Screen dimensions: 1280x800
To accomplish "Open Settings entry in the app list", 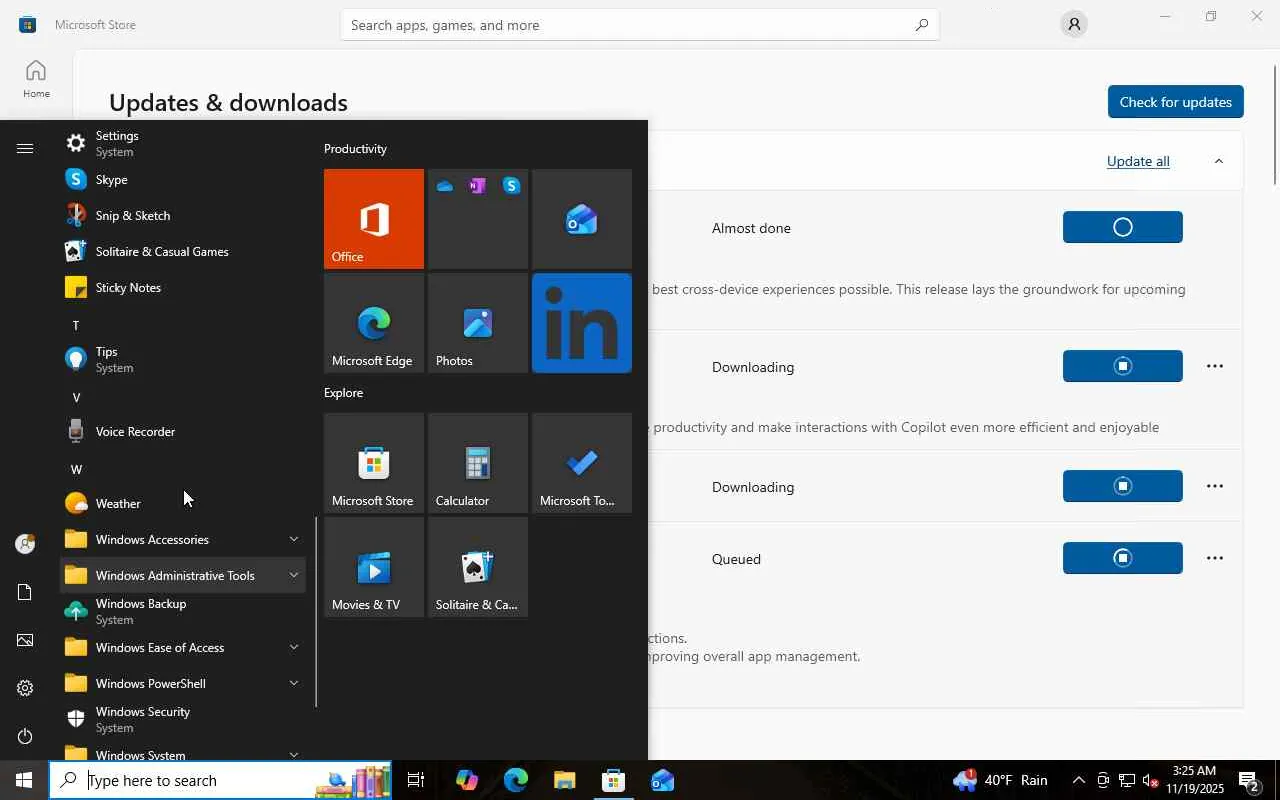I will [183, 144].
